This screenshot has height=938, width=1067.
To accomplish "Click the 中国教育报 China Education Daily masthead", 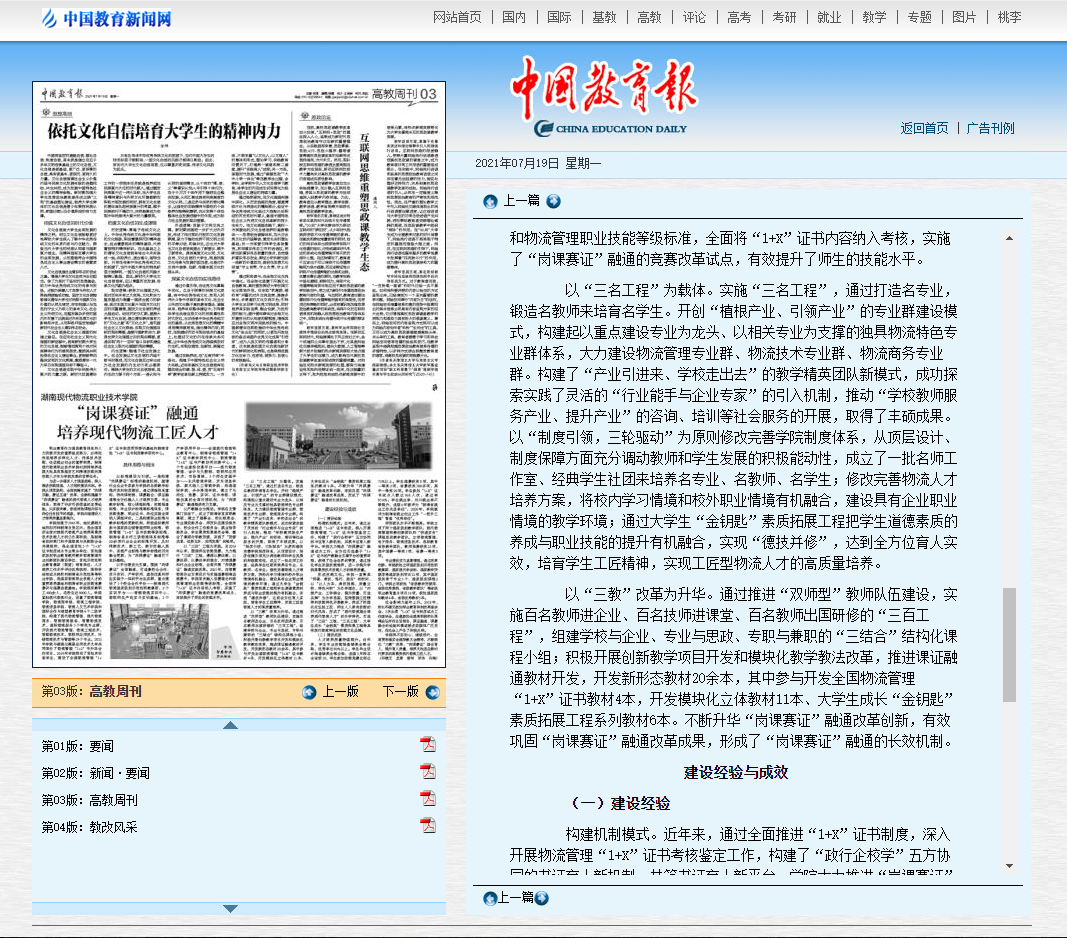I will 605,96.
